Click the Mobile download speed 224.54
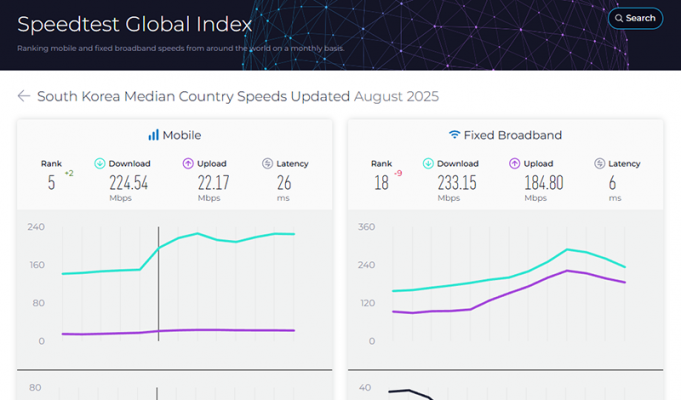 pos(128,182)
